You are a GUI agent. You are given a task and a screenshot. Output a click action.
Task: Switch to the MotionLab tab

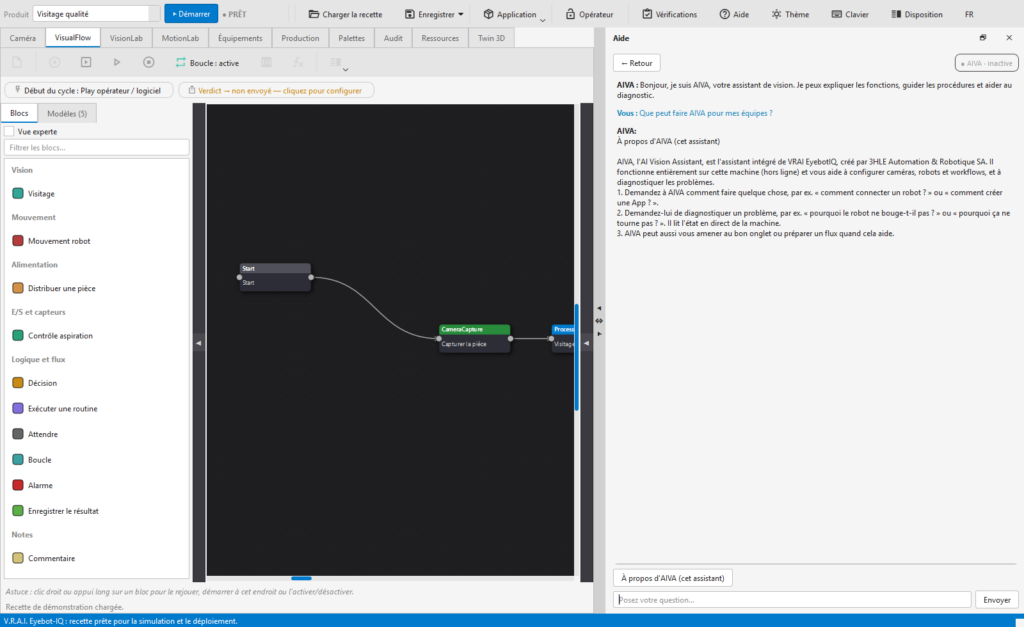180,38
